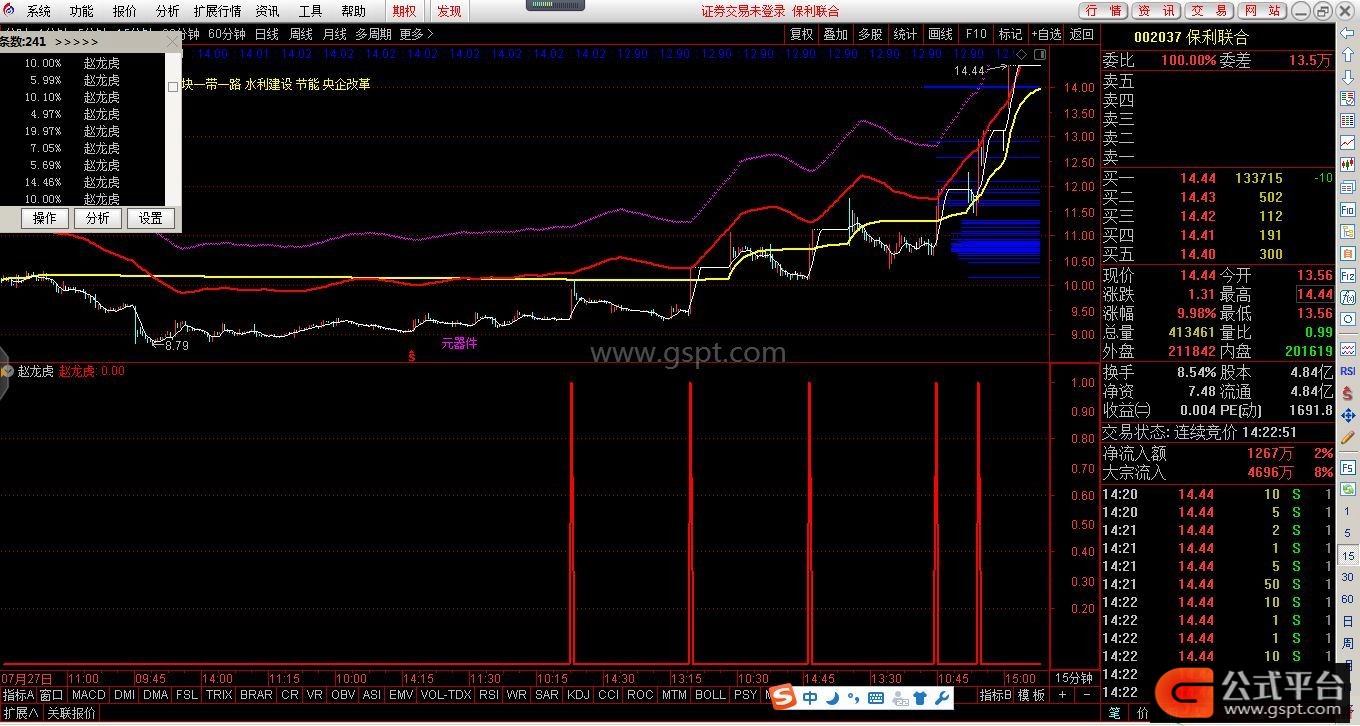Toggle the small square icon at chart top-right

pos(1041,52)
